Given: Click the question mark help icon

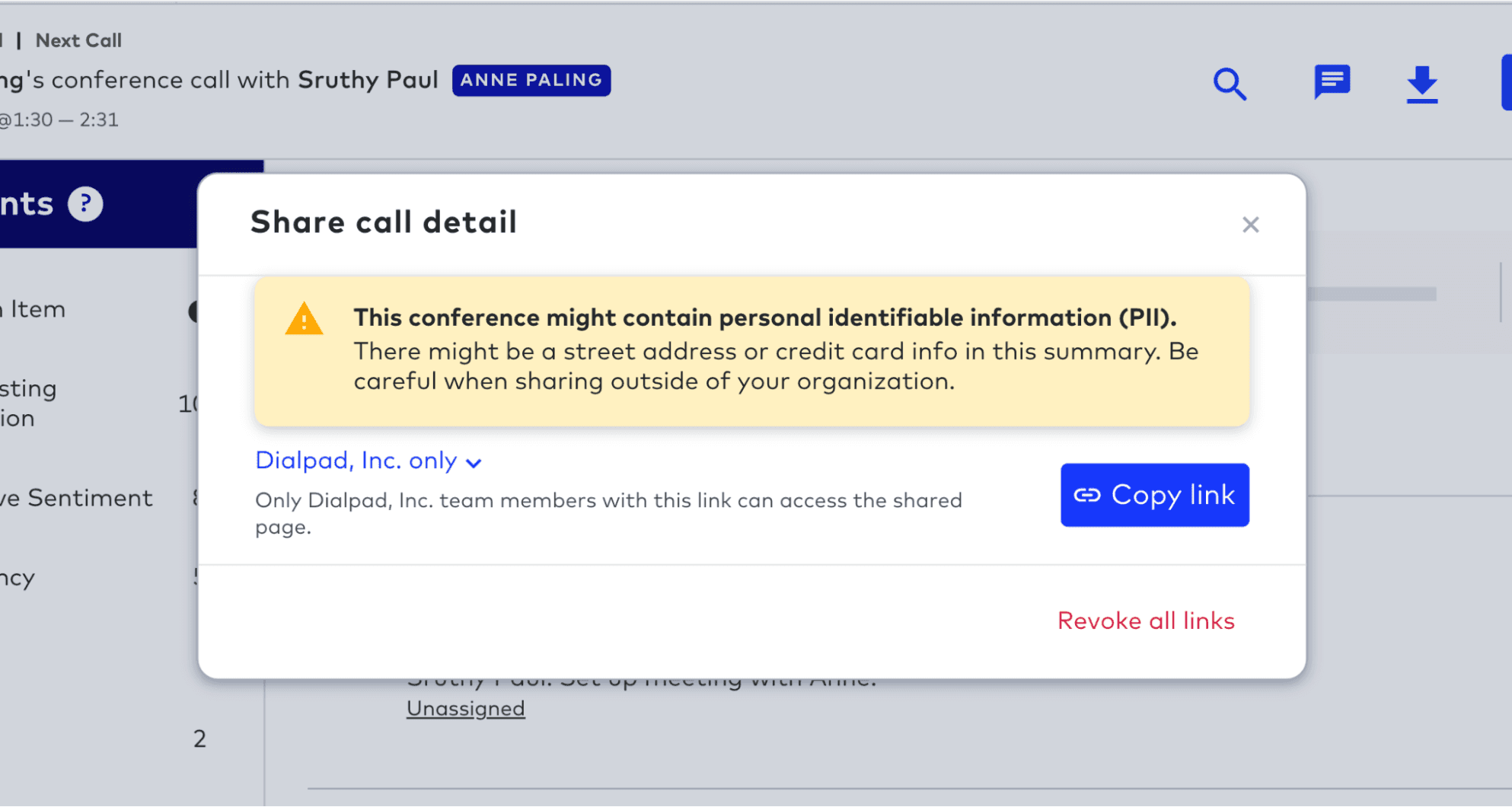Looking at the screenshot, I should [85, 204].
